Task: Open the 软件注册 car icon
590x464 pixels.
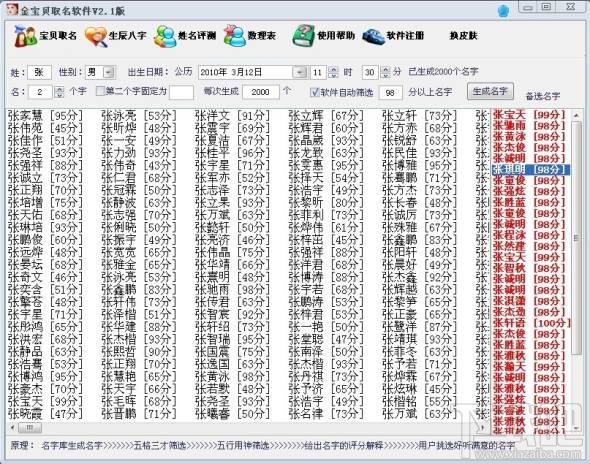Action: (x=373, y=37)
